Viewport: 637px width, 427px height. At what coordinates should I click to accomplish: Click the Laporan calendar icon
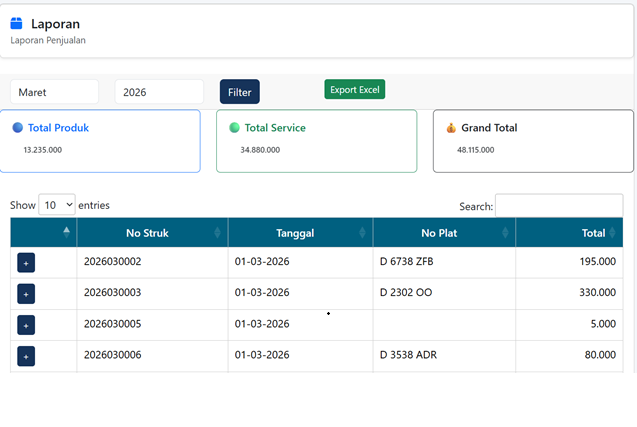(x=17, y=23)
